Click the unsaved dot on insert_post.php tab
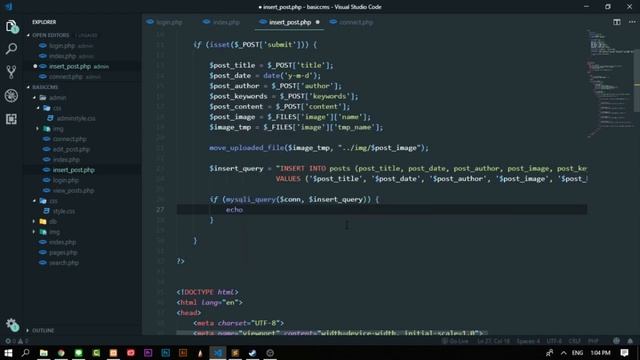Image resolution: width=640 pixels, height=360 pixels. pyautogui.click(x=318, y=22)
